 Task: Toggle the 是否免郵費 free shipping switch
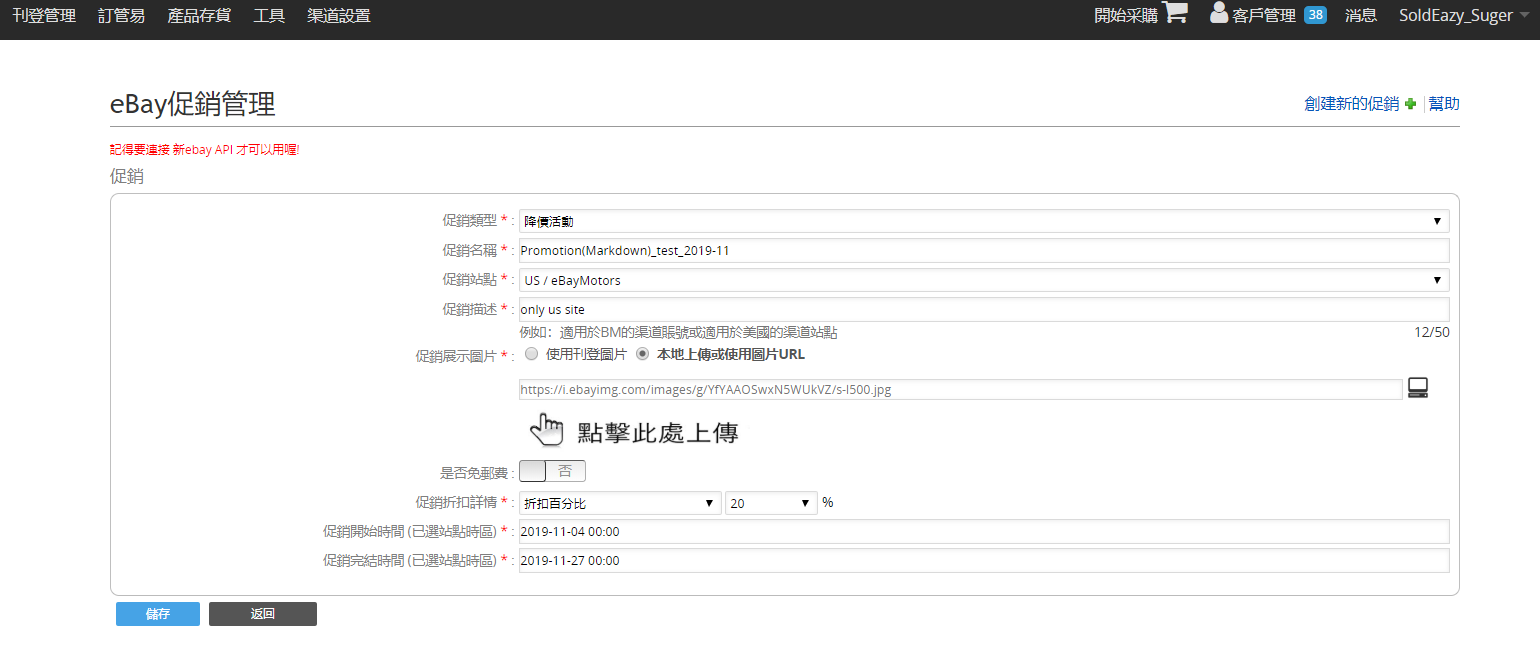pyautogui.click(x=553, y=471)
